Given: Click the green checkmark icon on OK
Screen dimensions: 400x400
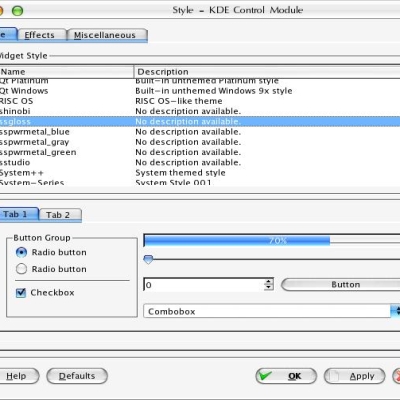Looking at the screenshot, I should (x=265, y=376).
